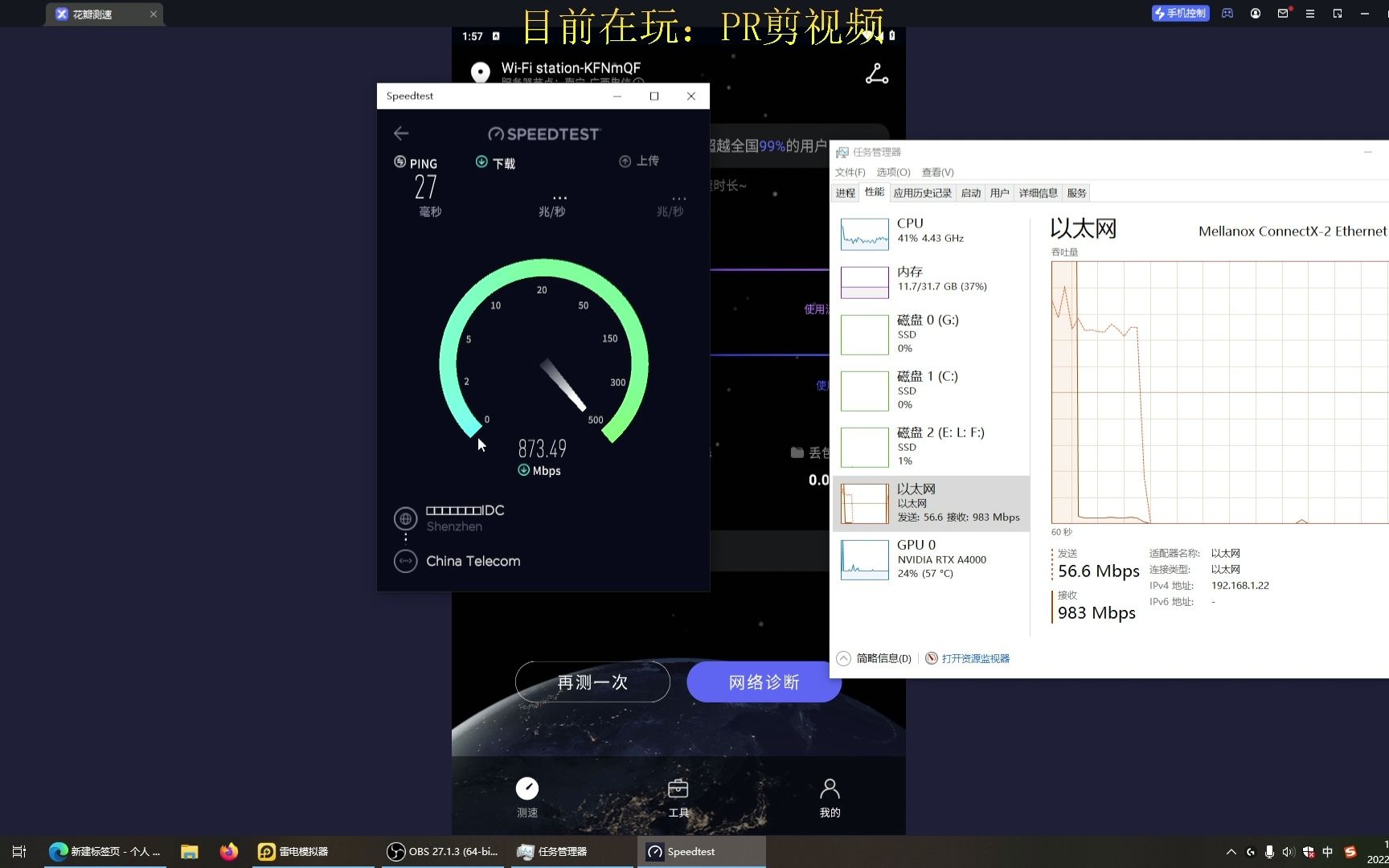The image size is (1389, 868).
Task: Switch to 任务管理器 in the taskbar
Action: (x=572, y=851)
